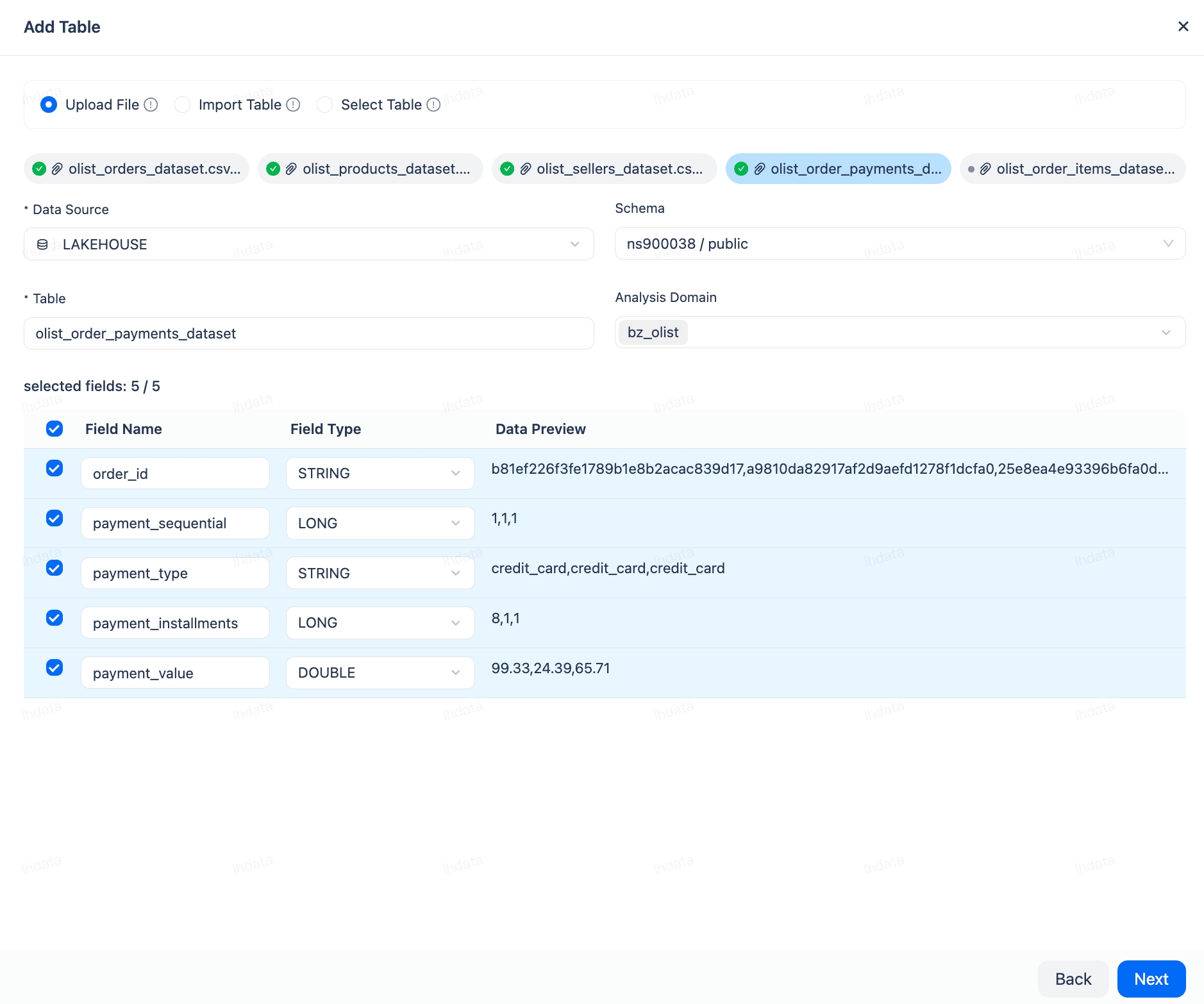Viewport: 1204px width, 1004px height.
Task: Click the info icon beside Select Table
Action: click(x=433, y=105)
